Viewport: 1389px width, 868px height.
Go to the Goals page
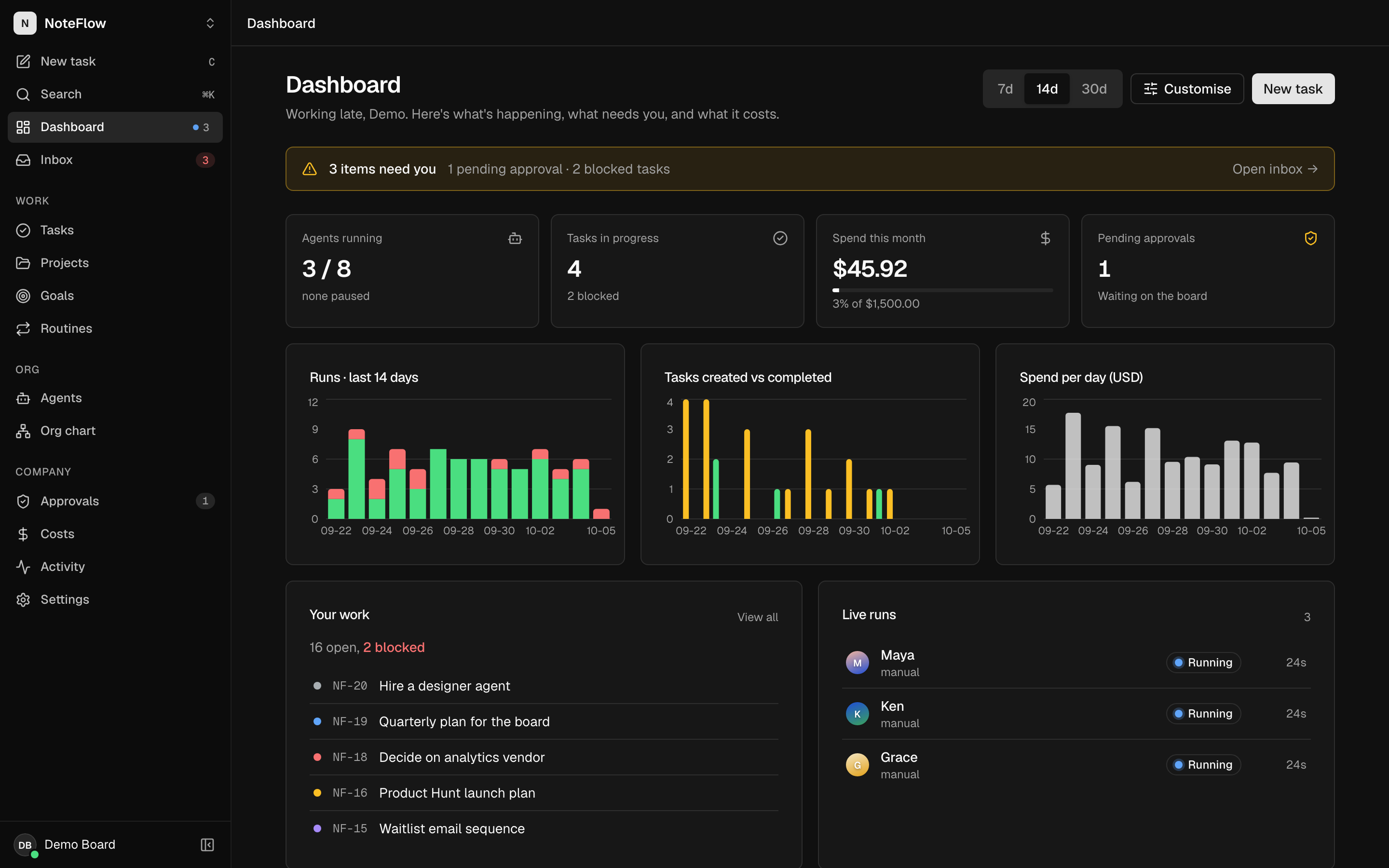115,296
